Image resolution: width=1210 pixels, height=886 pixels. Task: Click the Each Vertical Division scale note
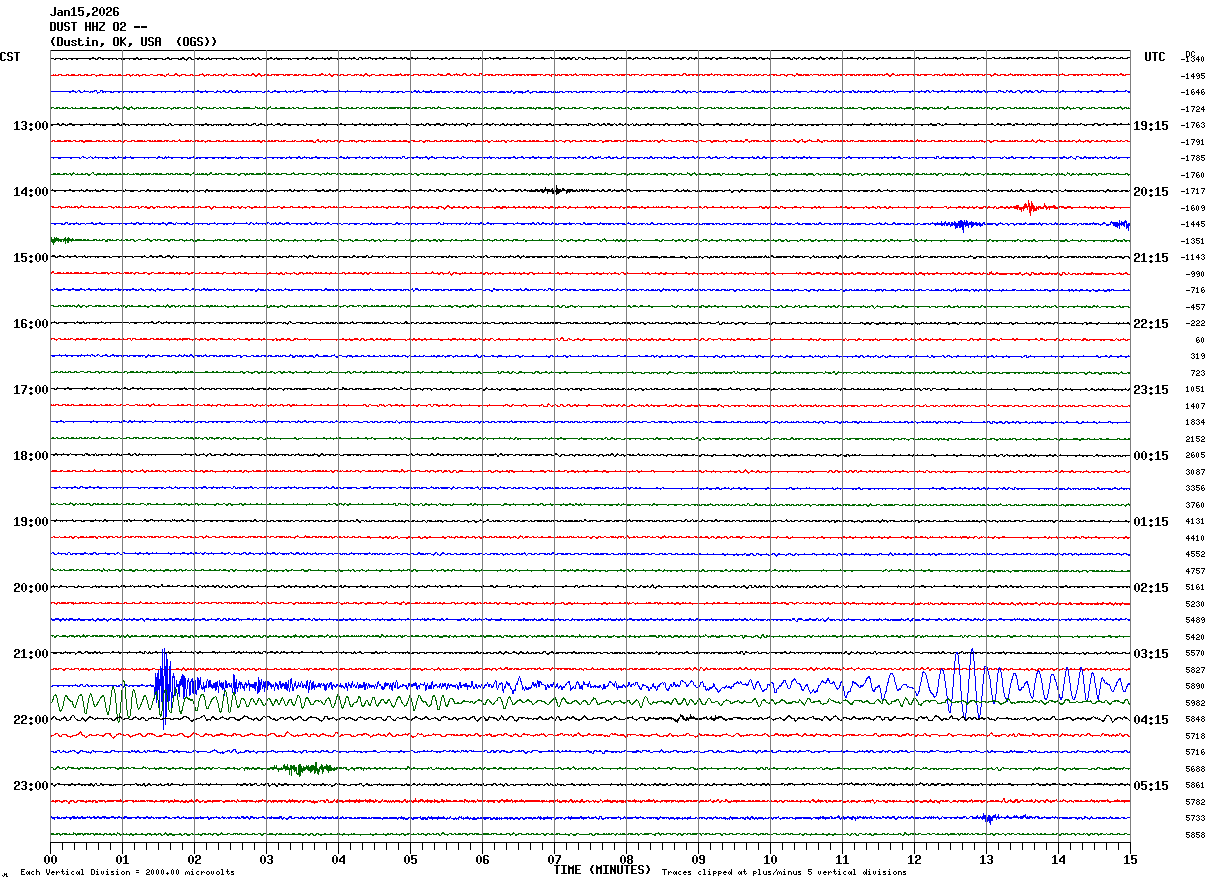pyautogui.click(x=127, y=872)
